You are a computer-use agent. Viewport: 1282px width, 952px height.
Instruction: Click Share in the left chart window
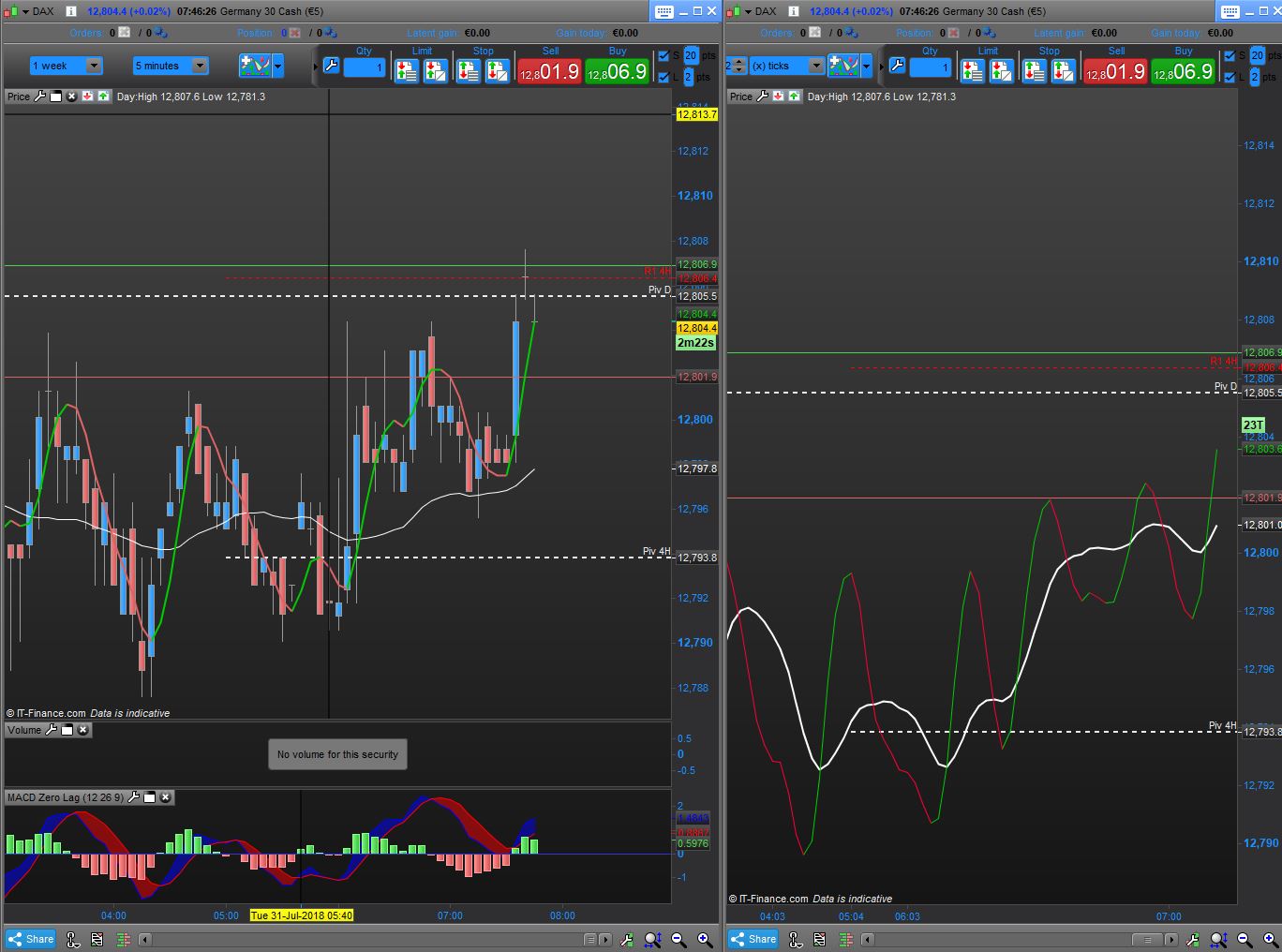point(31,939)
